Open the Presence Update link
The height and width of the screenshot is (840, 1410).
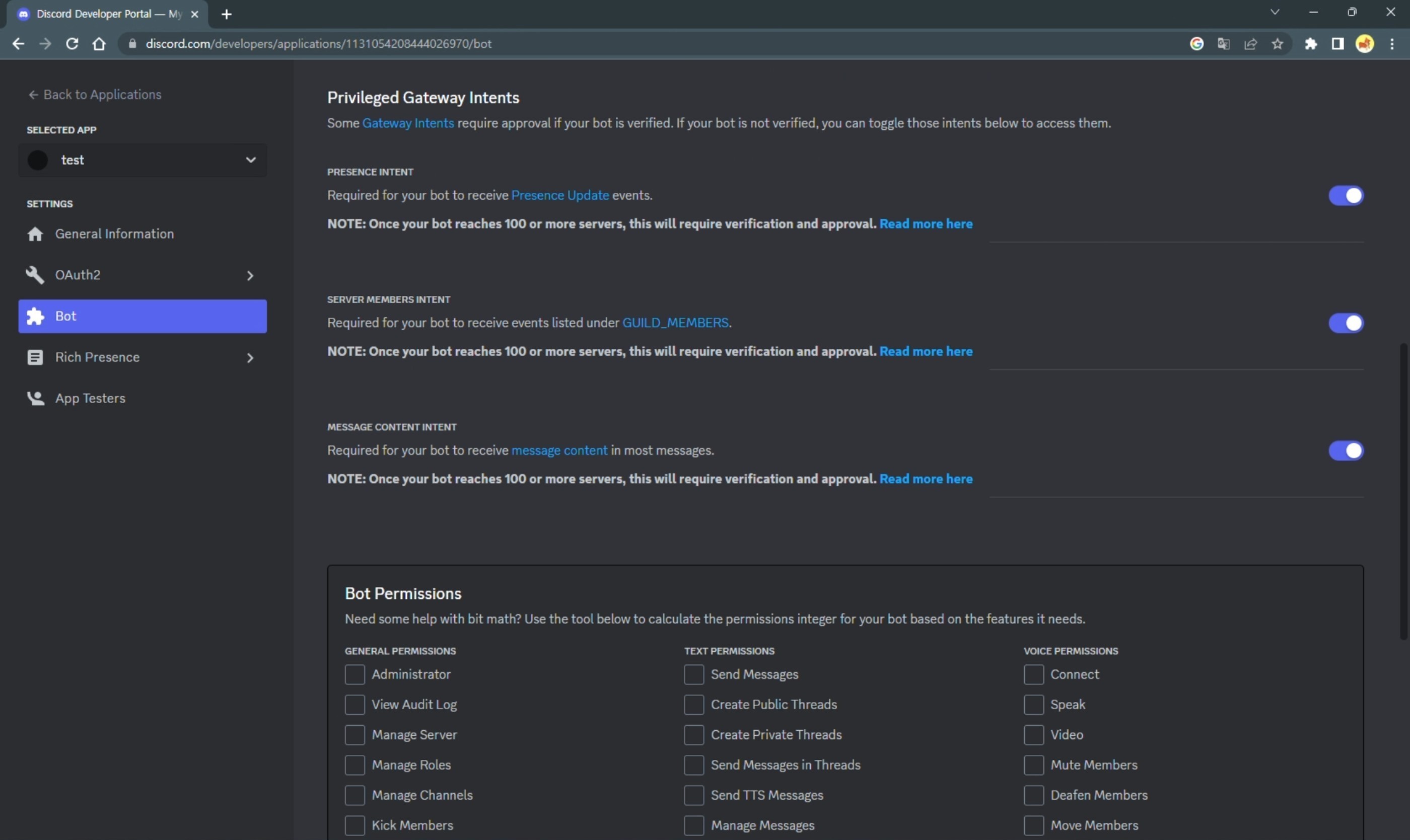tap(560, 195)
